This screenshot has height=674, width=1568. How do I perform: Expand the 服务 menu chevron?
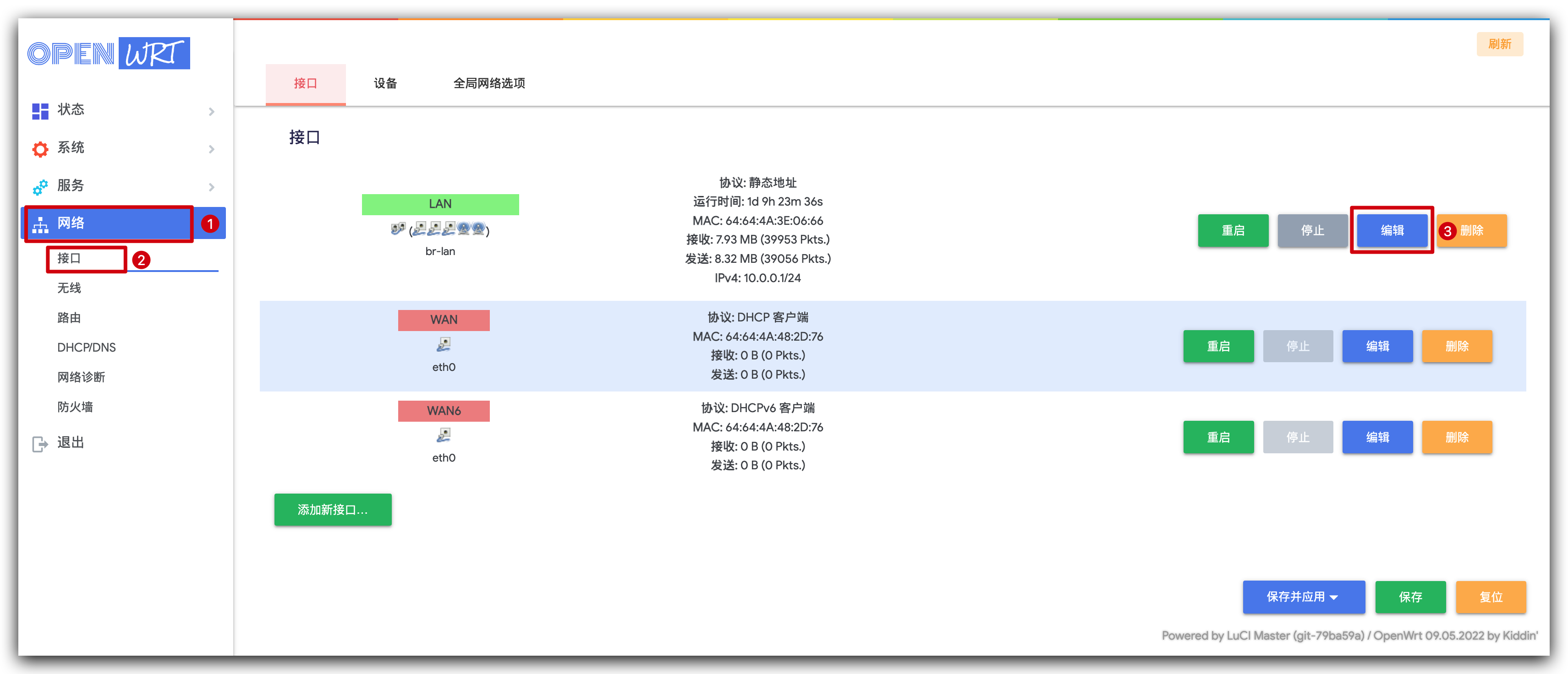211,187
